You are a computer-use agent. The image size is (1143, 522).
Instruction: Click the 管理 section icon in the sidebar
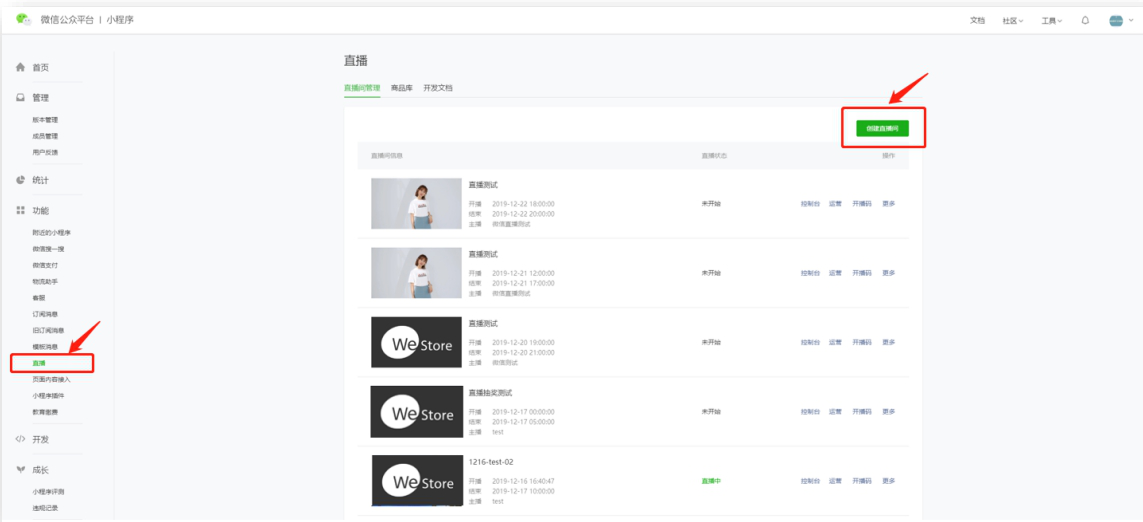coord(20,98)
